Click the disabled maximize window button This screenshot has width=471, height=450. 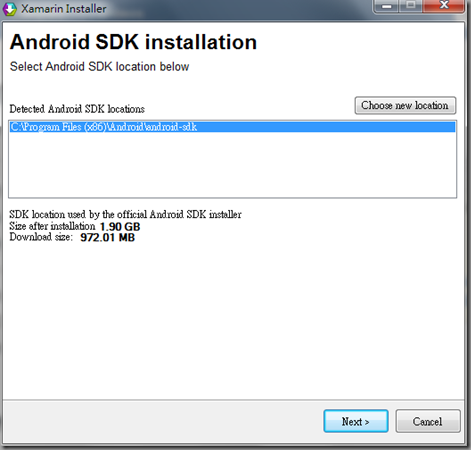[411, 5]
